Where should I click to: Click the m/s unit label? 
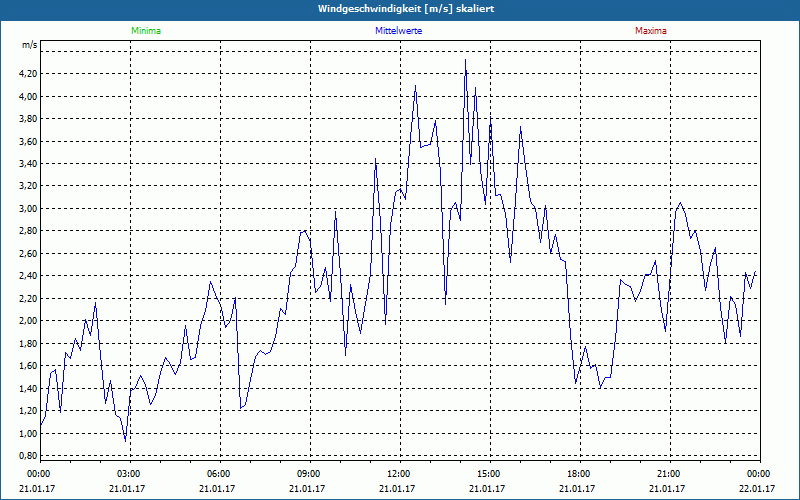click(x=30, y=45)
